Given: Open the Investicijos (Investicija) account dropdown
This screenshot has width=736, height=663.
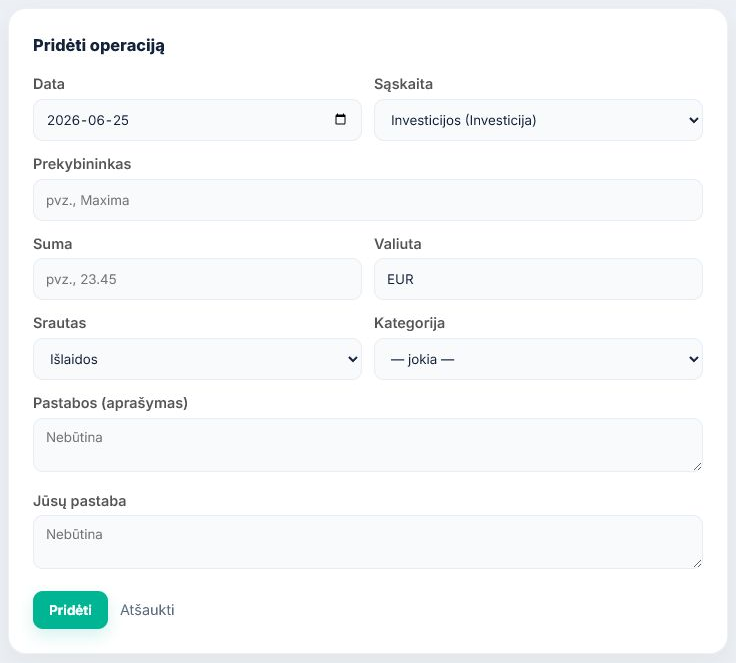Looking at the screenshot, I should (538, 120).
